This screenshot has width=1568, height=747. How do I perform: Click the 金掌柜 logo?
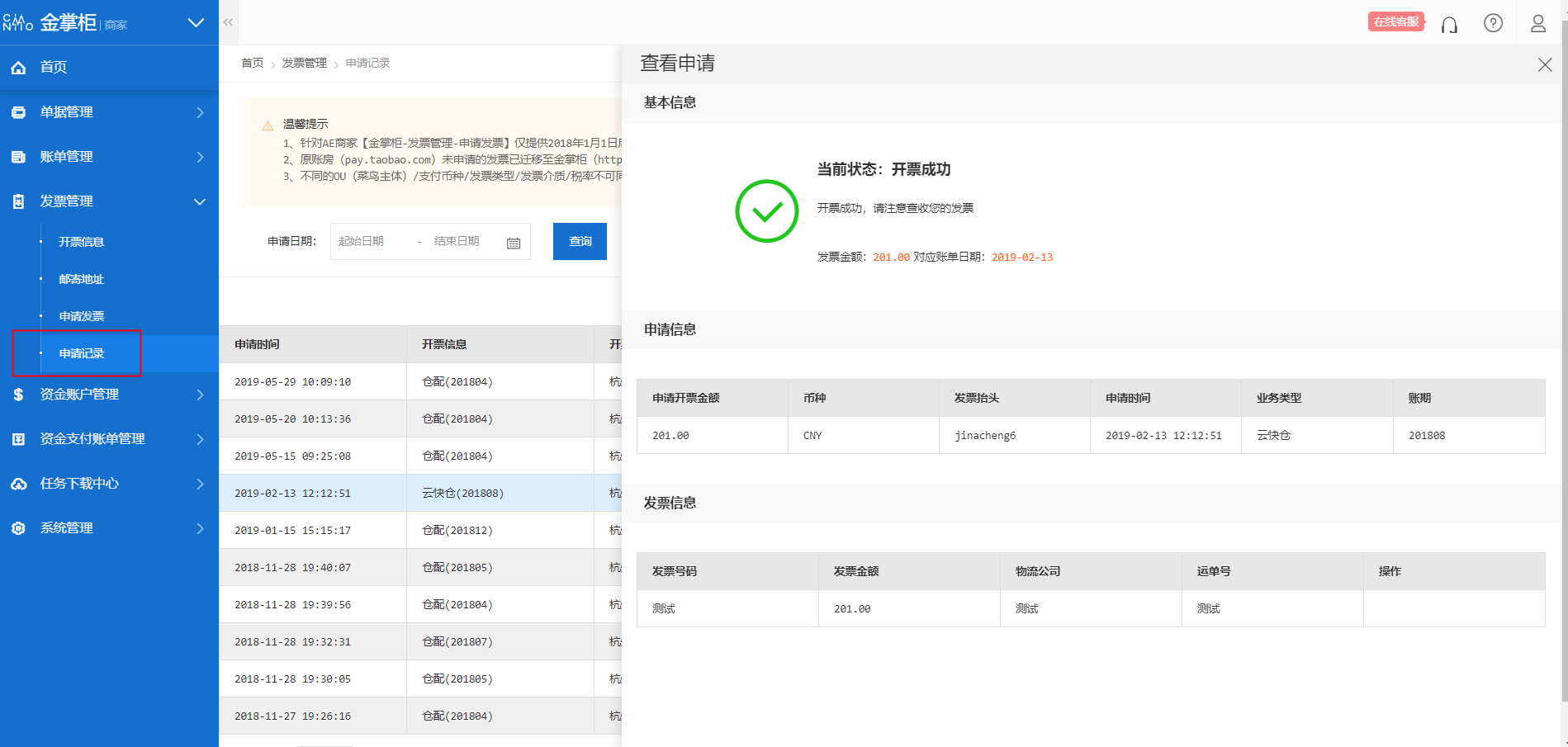[65, 22]
